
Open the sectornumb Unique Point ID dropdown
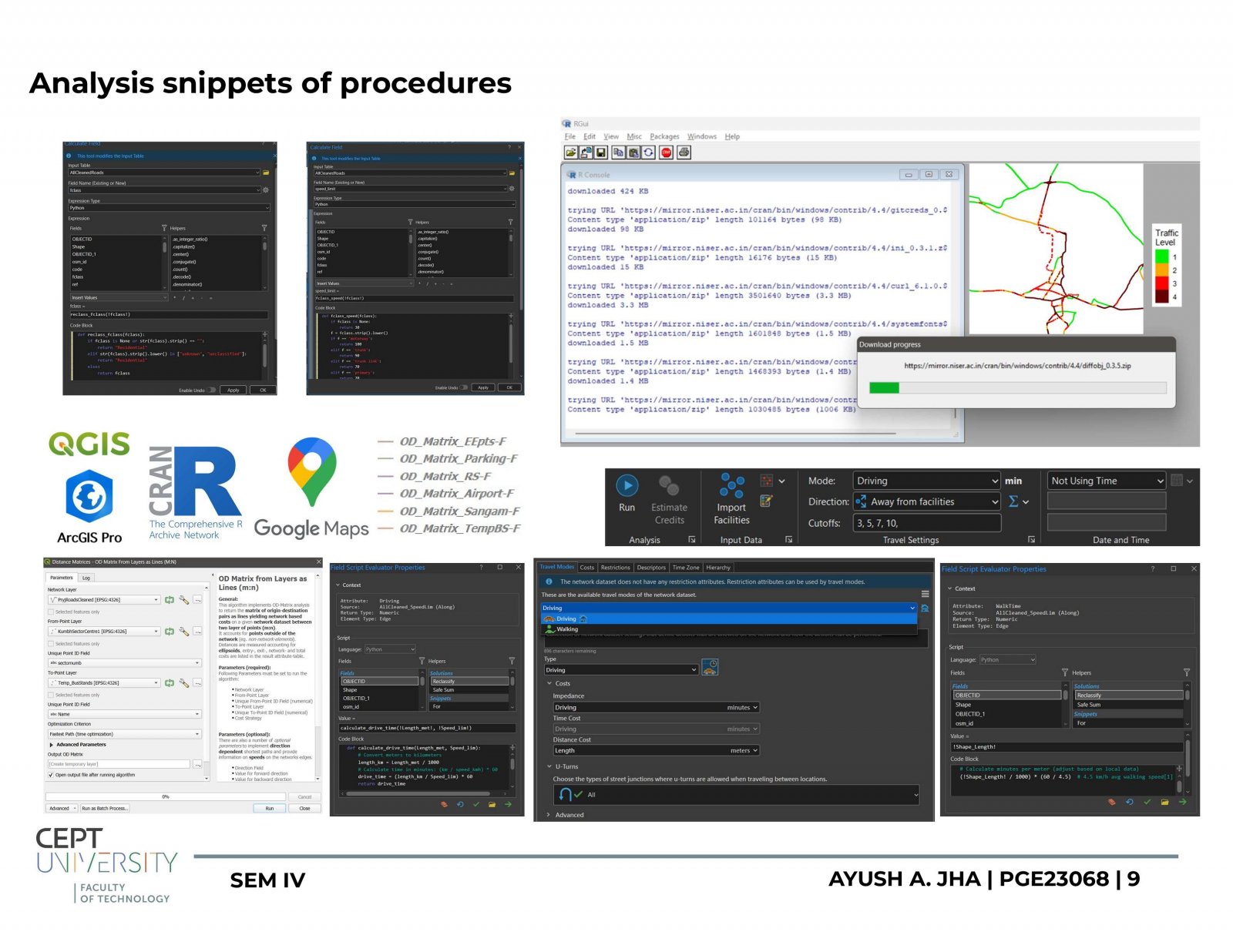pyautogui.click(x=124, y=662)
